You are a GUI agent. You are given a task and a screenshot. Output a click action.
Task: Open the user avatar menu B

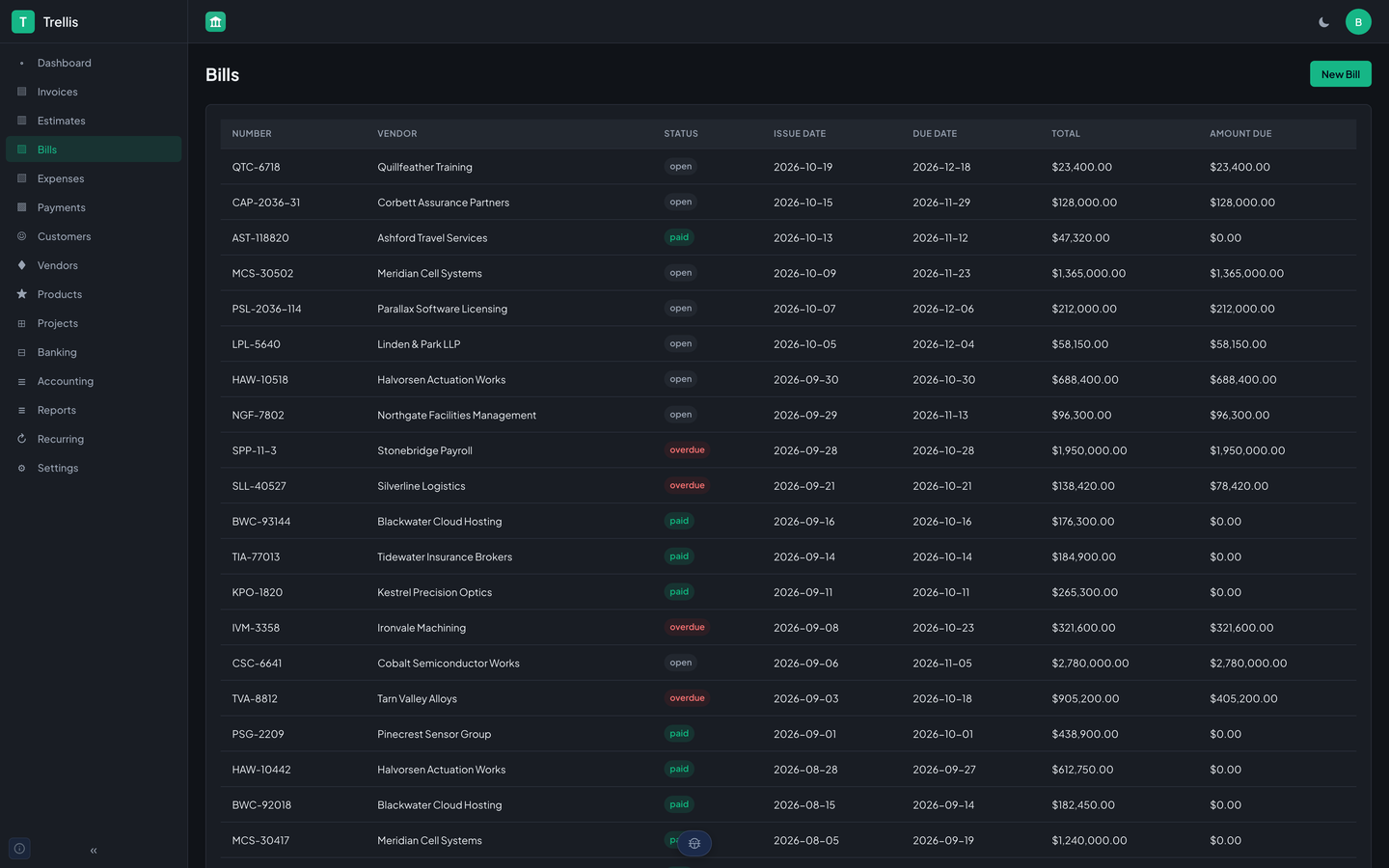[x=1358, y=22]
